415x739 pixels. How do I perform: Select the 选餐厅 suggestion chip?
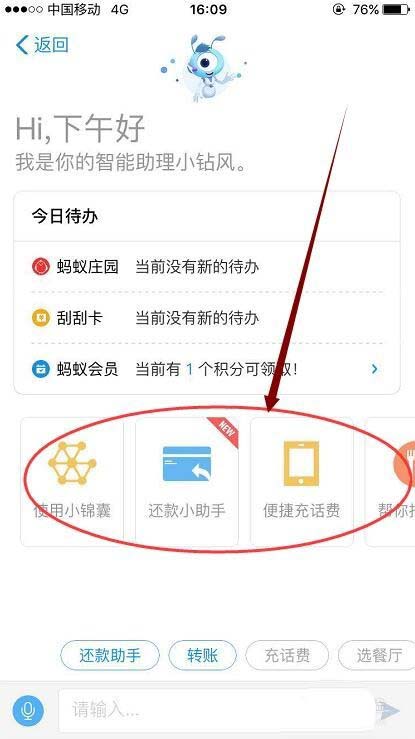pos(377,656)
